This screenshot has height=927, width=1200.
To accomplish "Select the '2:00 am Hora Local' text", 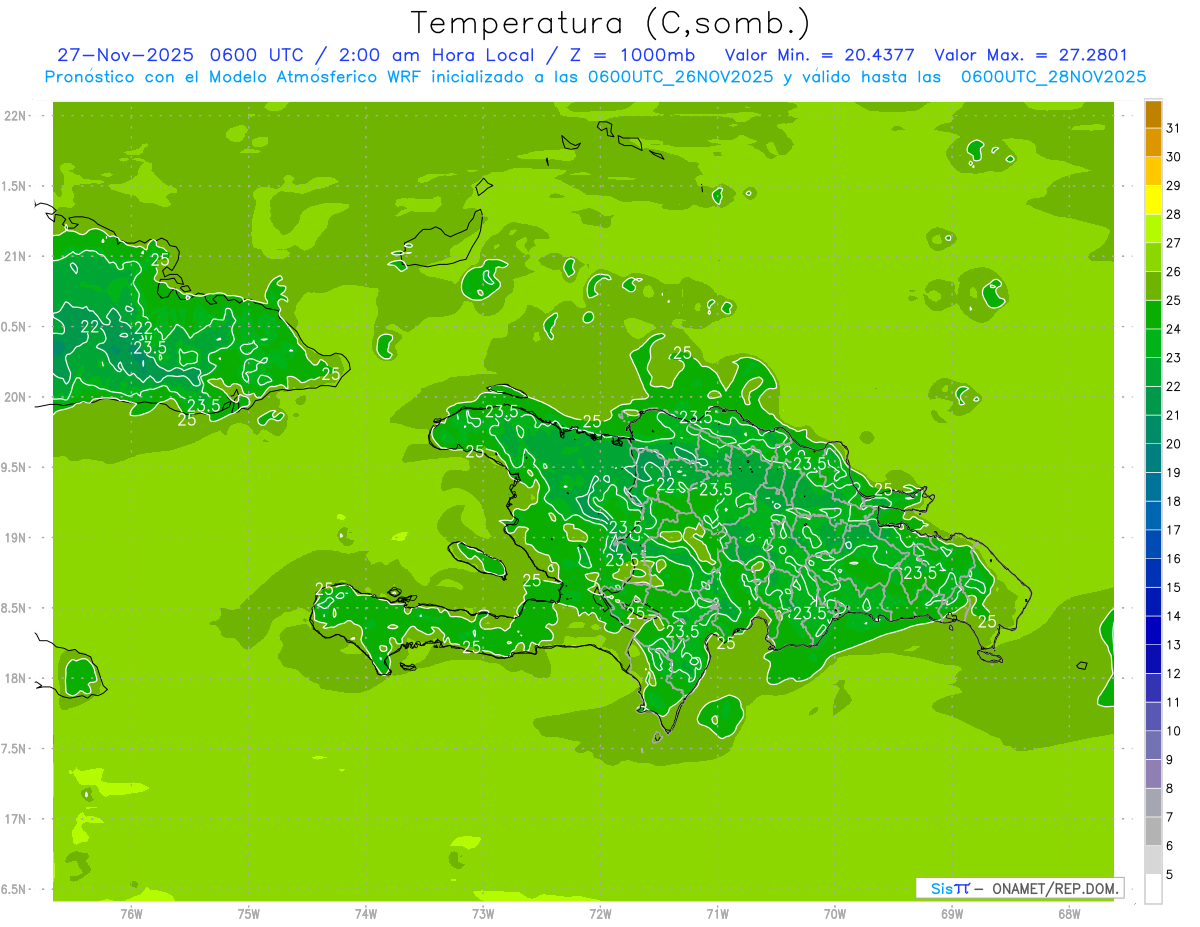I will point(438,55).
